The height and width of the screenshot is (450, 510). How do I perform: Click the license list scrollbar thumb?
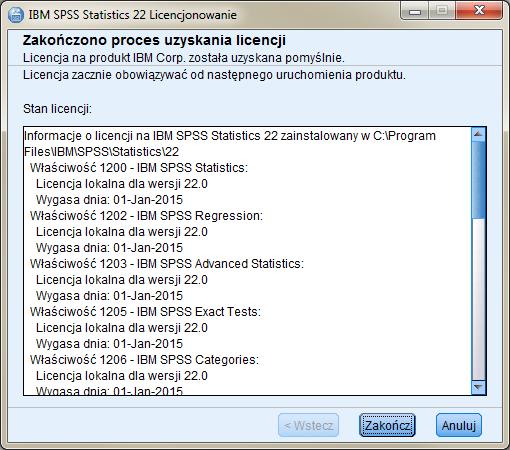tap(479, 180)
